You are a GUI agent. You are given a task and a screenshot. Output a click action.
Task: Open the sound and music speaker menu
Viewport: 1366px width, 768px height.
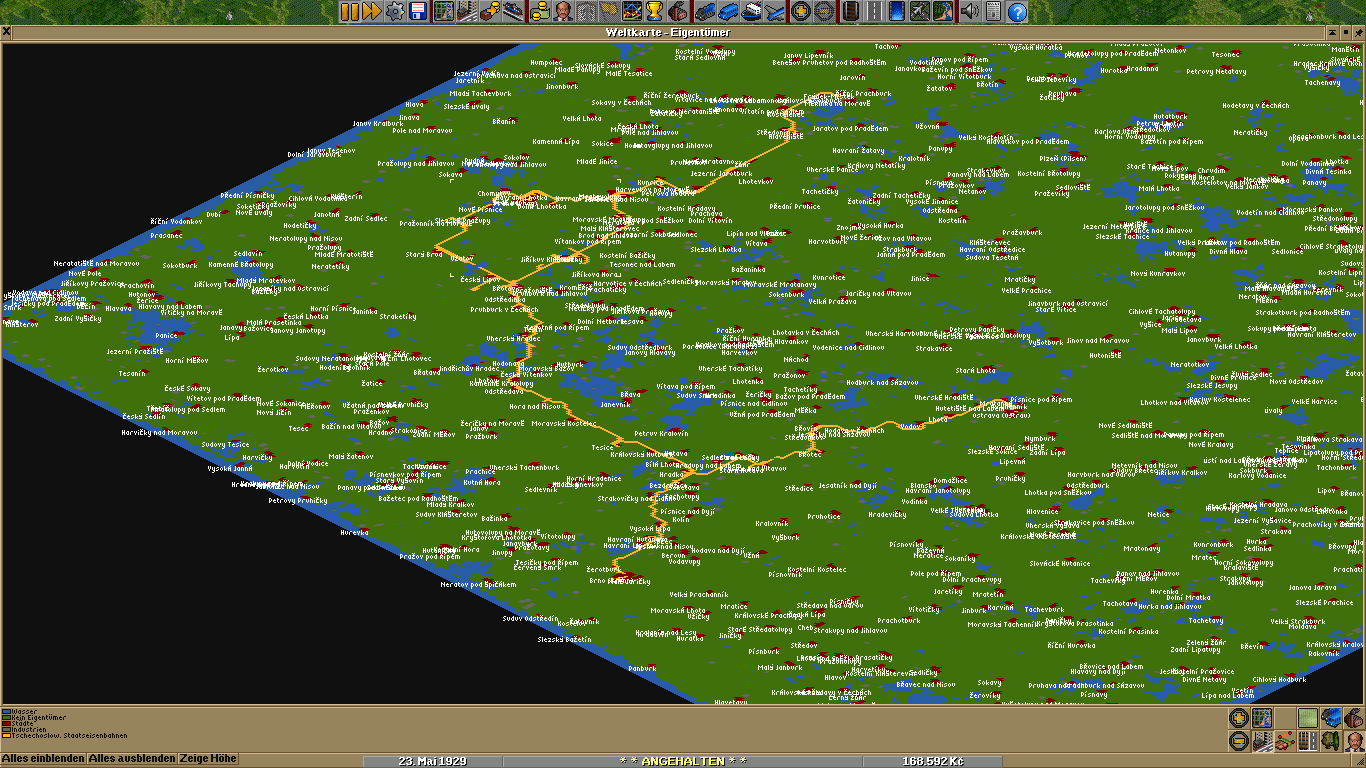[968, 12]
